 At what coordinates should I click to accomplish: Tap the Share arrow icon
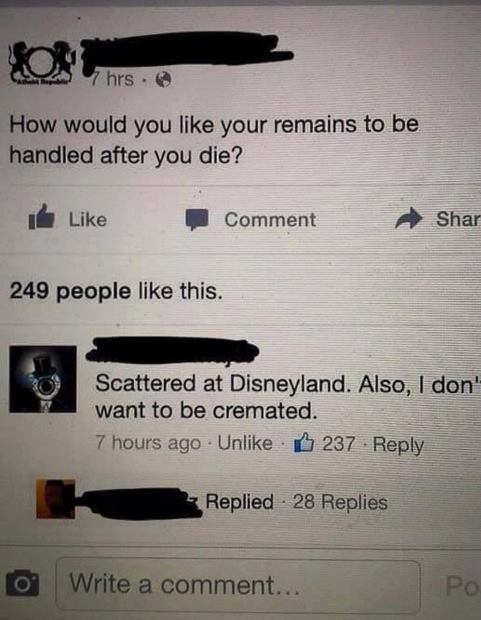[x=409, y=218]
